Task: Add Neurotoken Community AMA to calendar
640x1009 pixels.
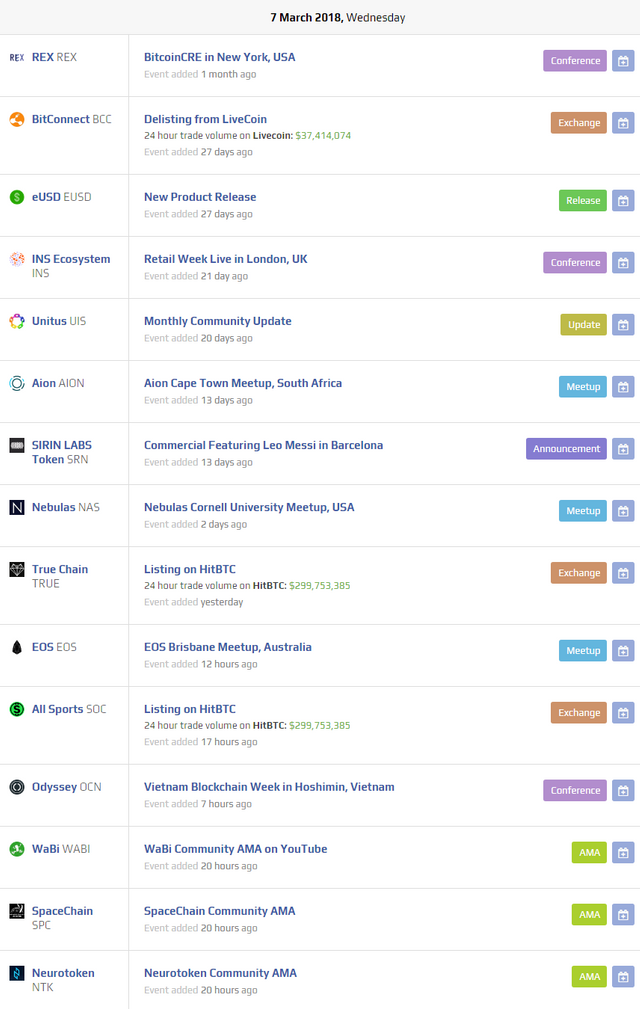Action: 623,977
